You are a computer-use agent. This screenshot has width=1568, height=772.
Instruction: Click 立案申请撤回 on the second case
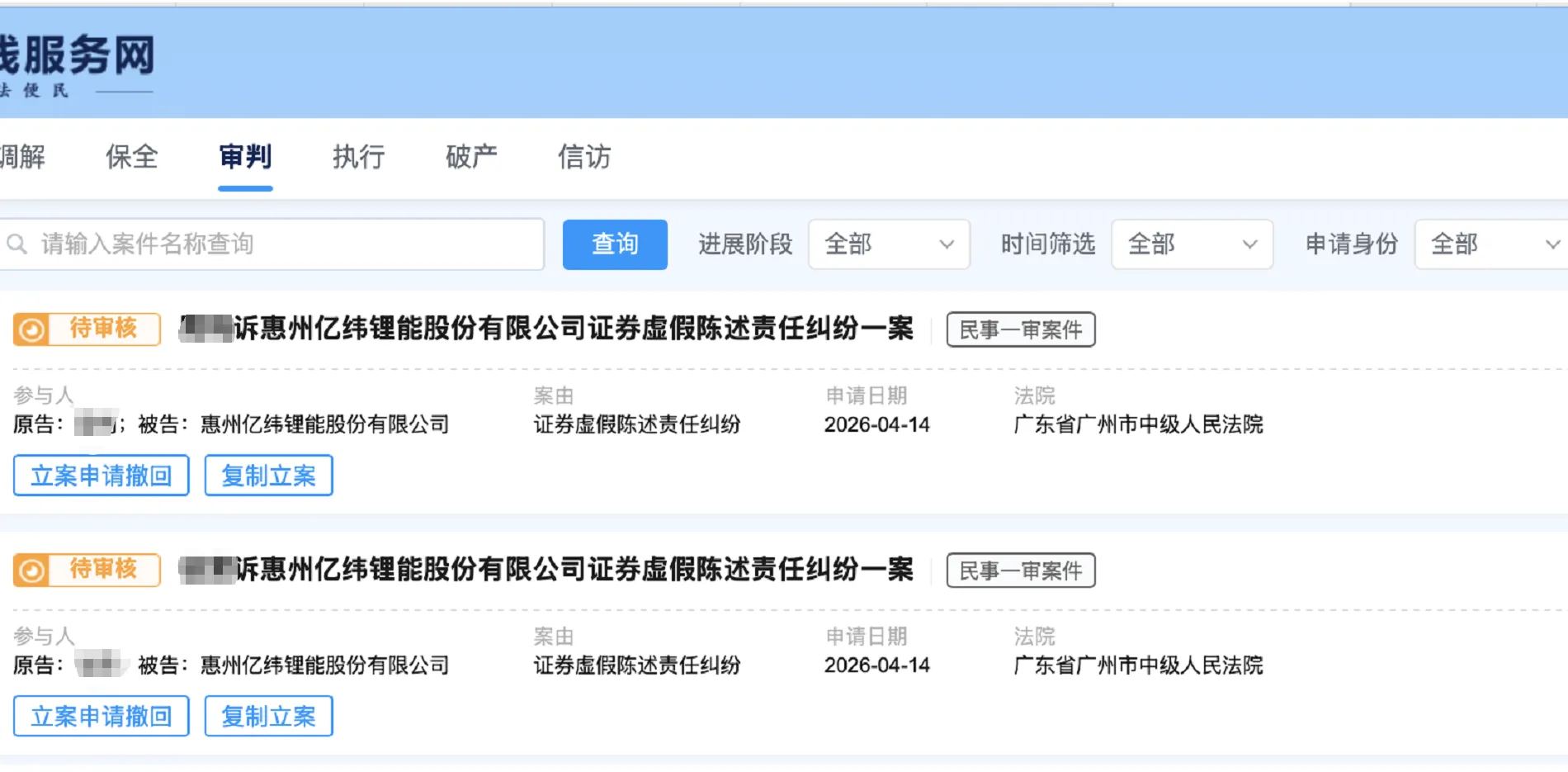[102, 716]
